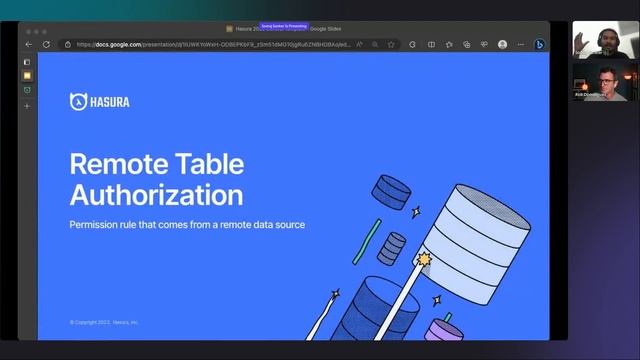
Task: Activate the Read Aloud icon in address bar
Action: [360, 44]
